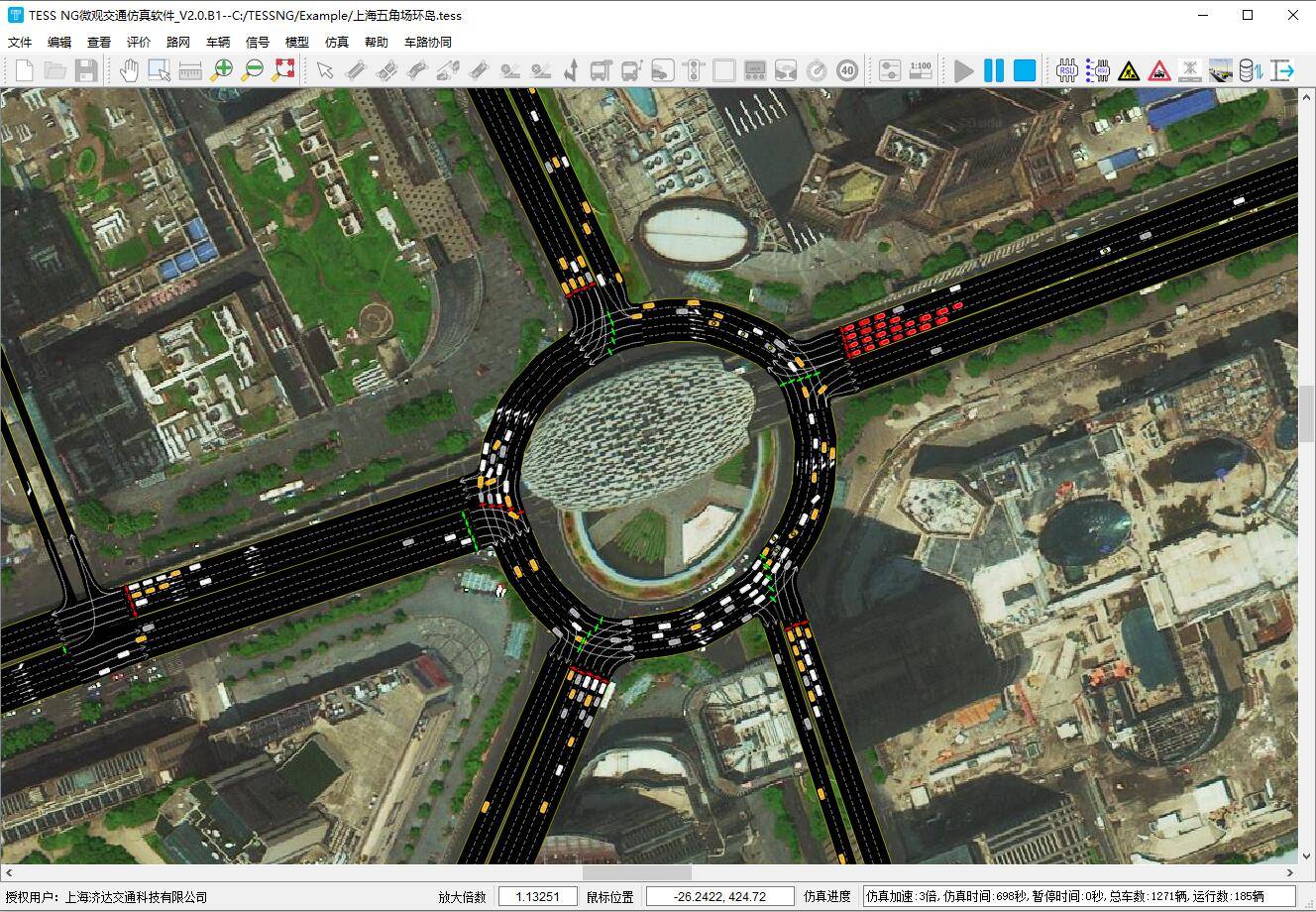Click the road construction warning sign icon

[x=1128, y=70]
